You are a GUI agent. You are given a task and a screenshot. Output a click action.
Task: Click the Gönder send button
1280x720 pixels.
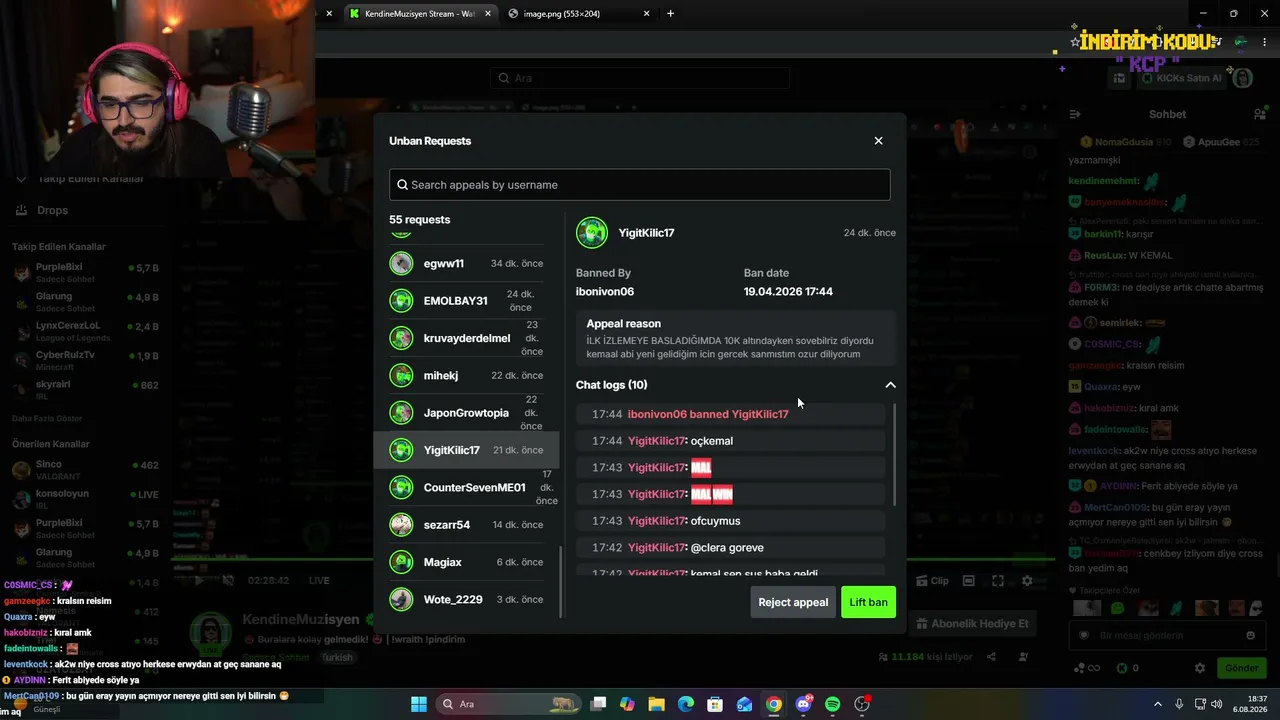(1241, 668)
